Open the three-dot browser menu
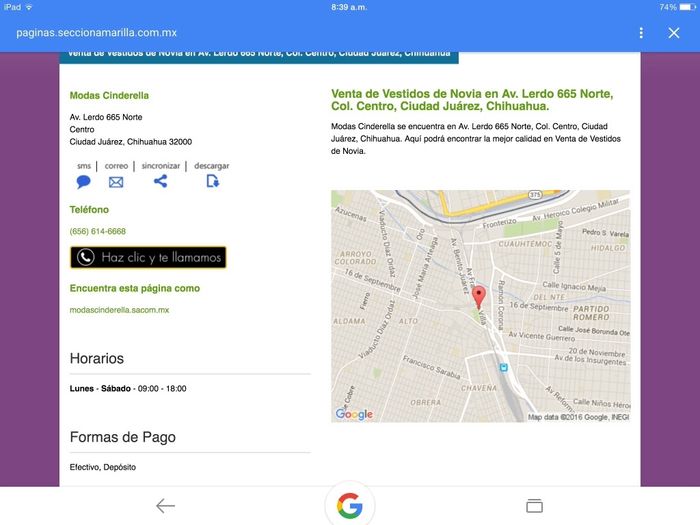Image resolution: width=700 pixels, height=525 pixels. (x=641, y=33)
